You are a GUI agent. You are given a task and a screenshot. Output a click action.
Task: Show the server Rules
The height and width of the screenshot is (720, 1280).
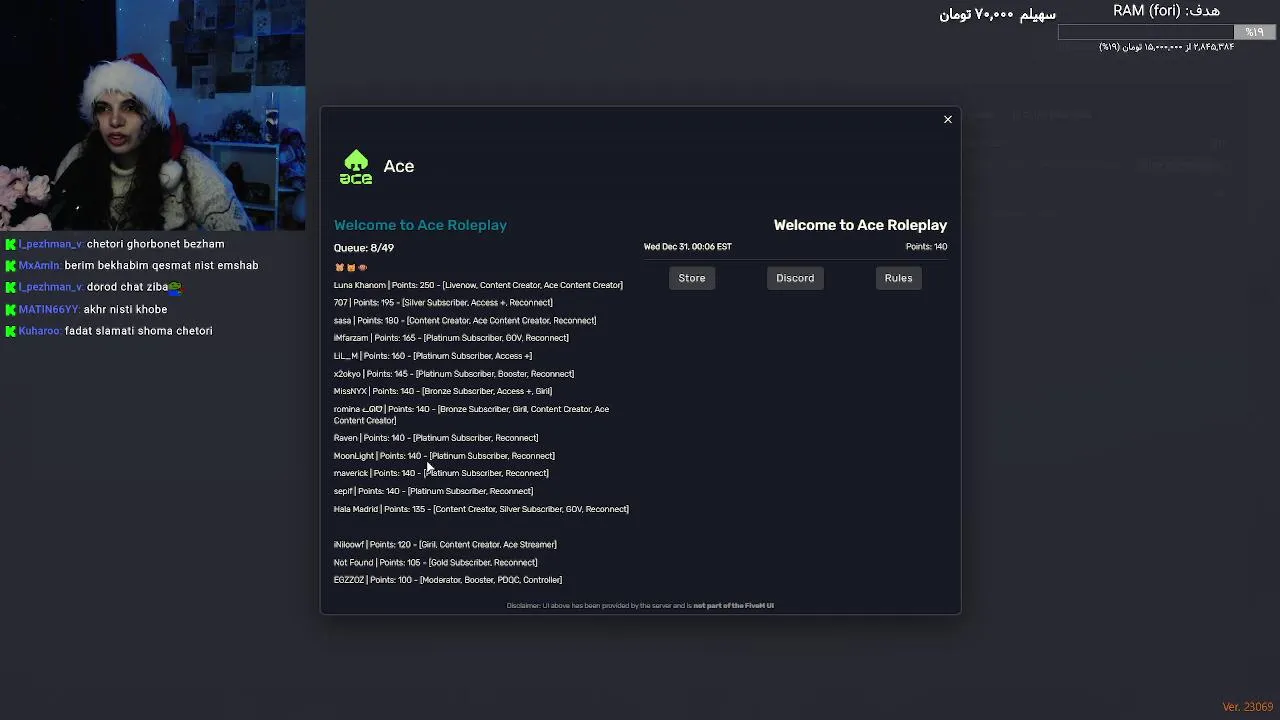(898, 278)
